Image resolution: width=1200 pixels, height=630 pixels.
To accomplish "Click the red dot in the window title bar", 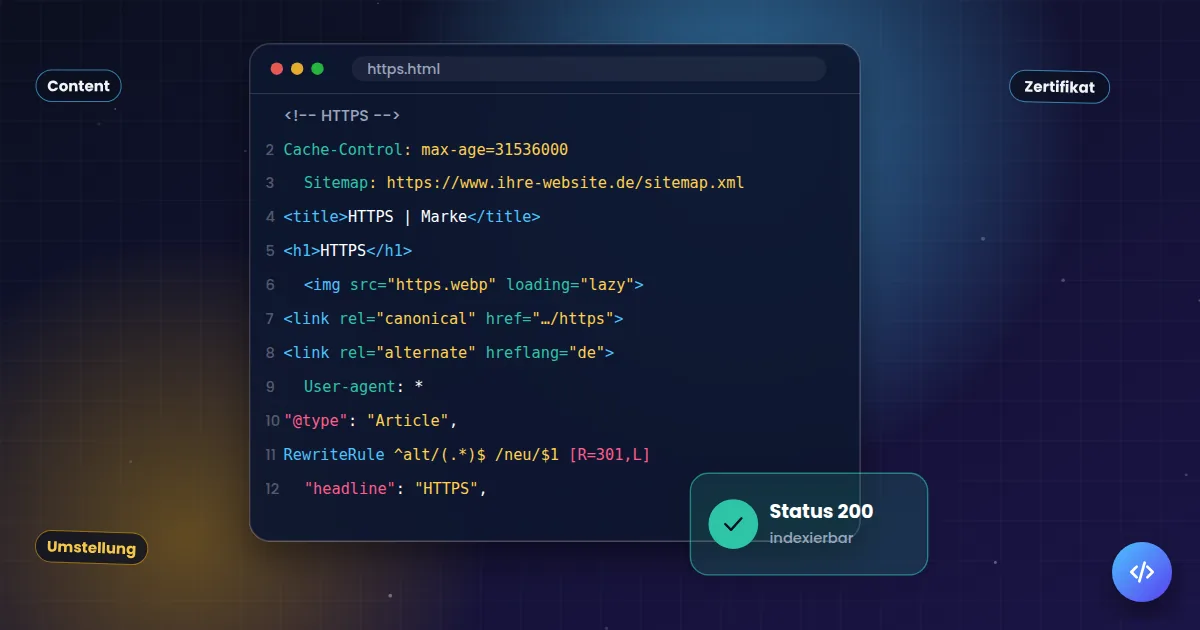I will pos(277,69).
